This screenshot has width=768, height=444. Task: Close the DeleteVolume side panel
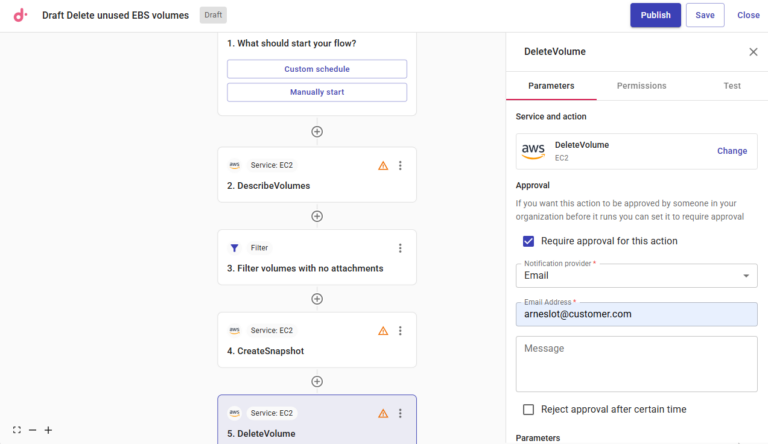pyautogui.click(x=753, y=52)
